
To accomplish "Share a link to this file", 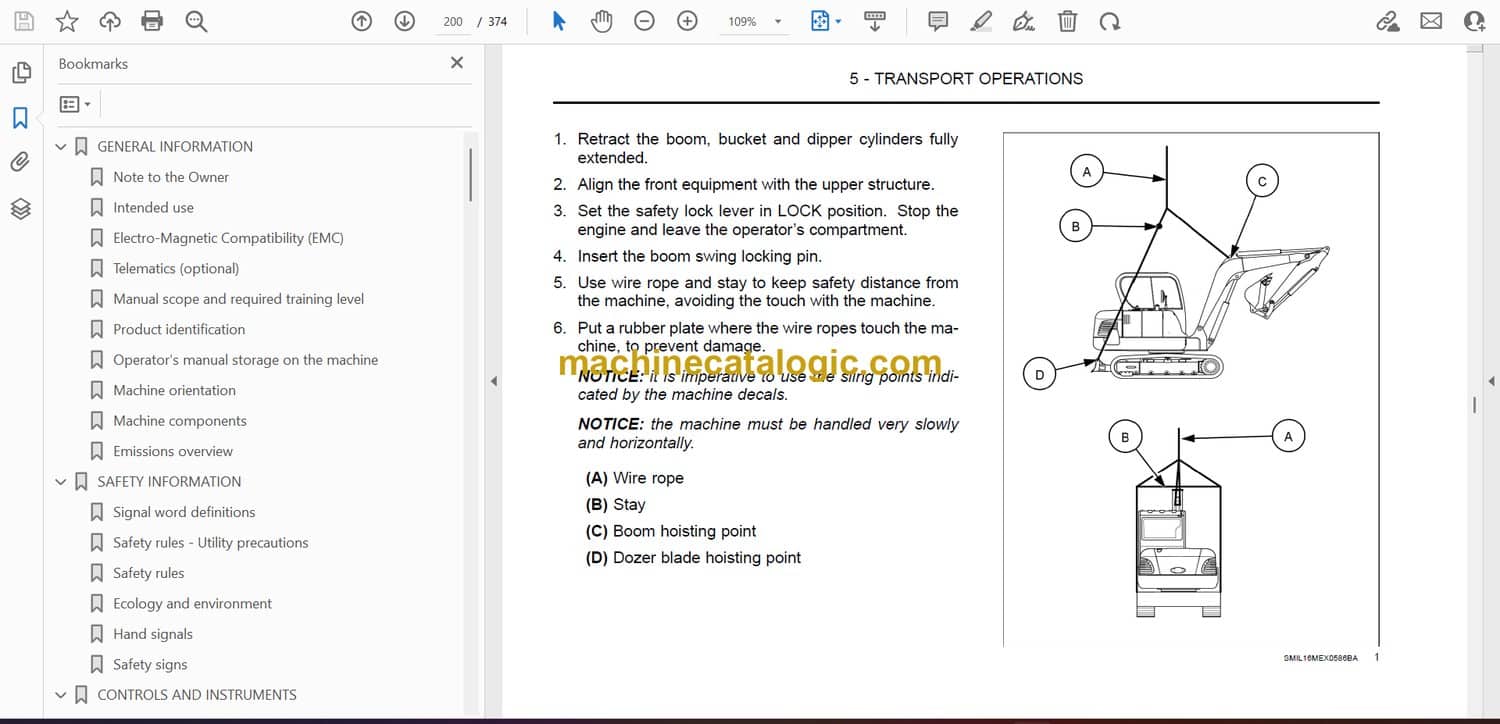I will [x=1388, y=21].
